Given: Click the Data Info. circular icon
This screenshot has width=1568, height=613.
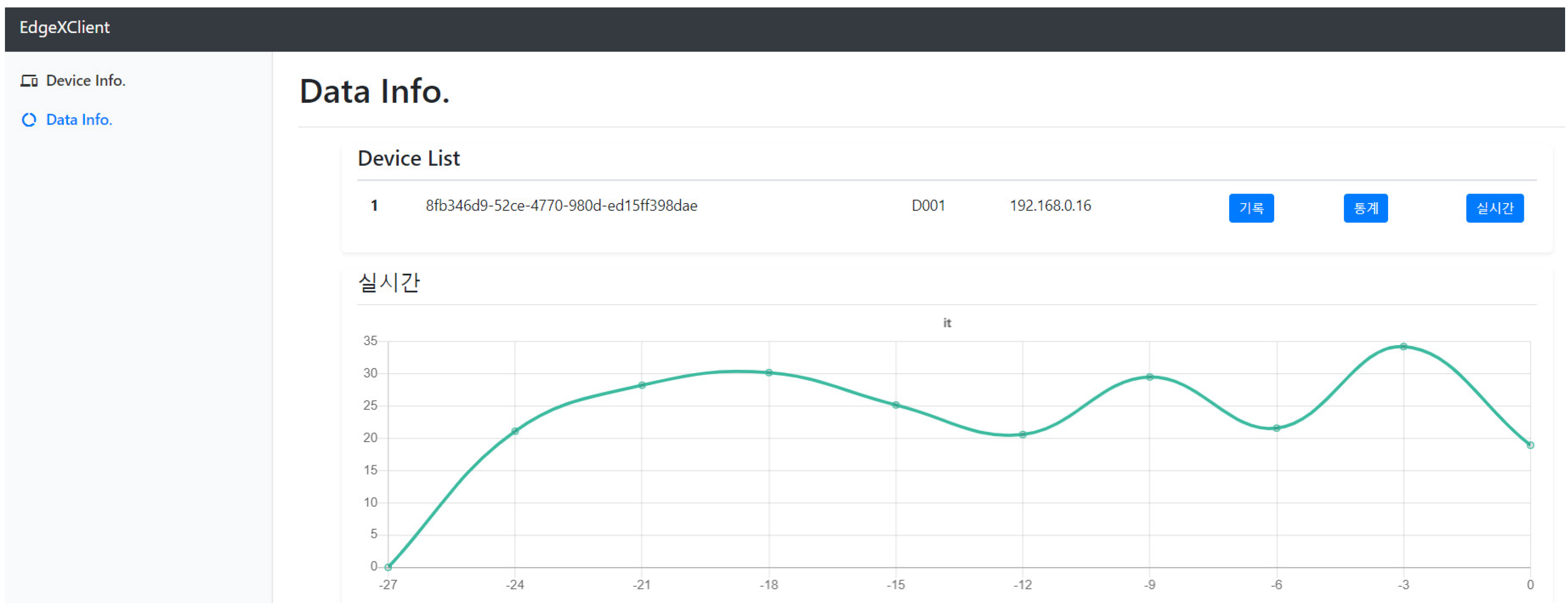Looking at the screenshot, I should pyautogui.click(x=28, y=120).
